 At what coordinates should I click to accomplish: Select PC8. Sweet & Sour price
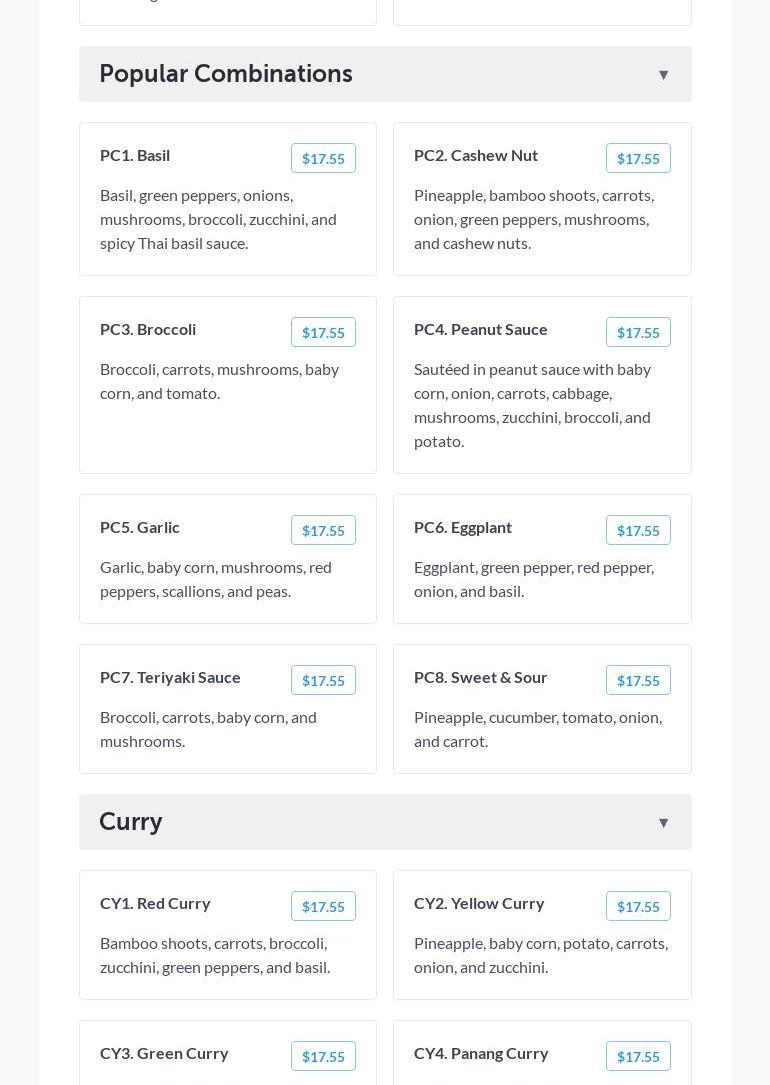coord(638,680)
